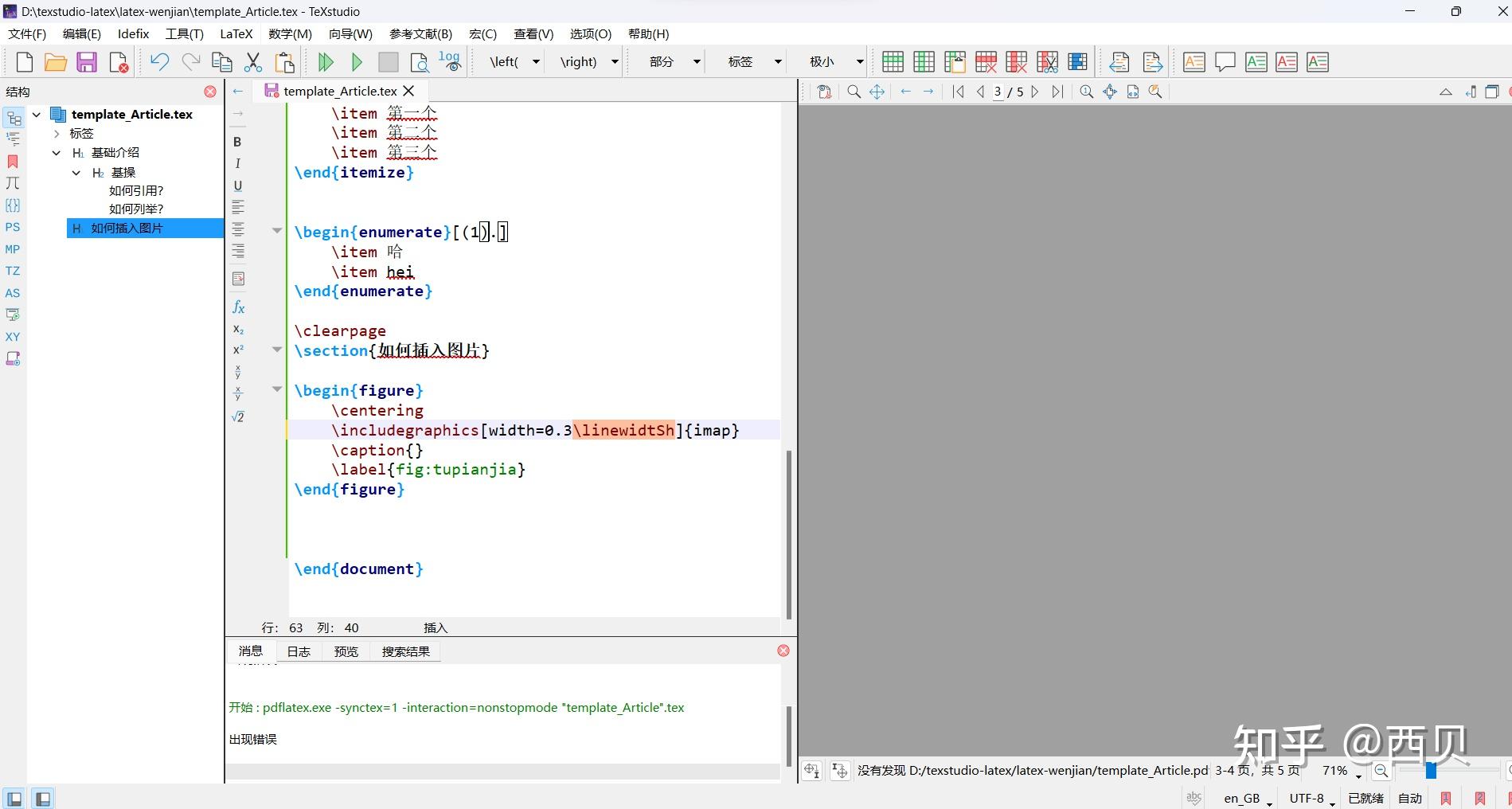Image resolution: width=1512 pixels, height=809 pixels.
Task: Toggle underline formatting with the U icon
Action: pos(236,186)
